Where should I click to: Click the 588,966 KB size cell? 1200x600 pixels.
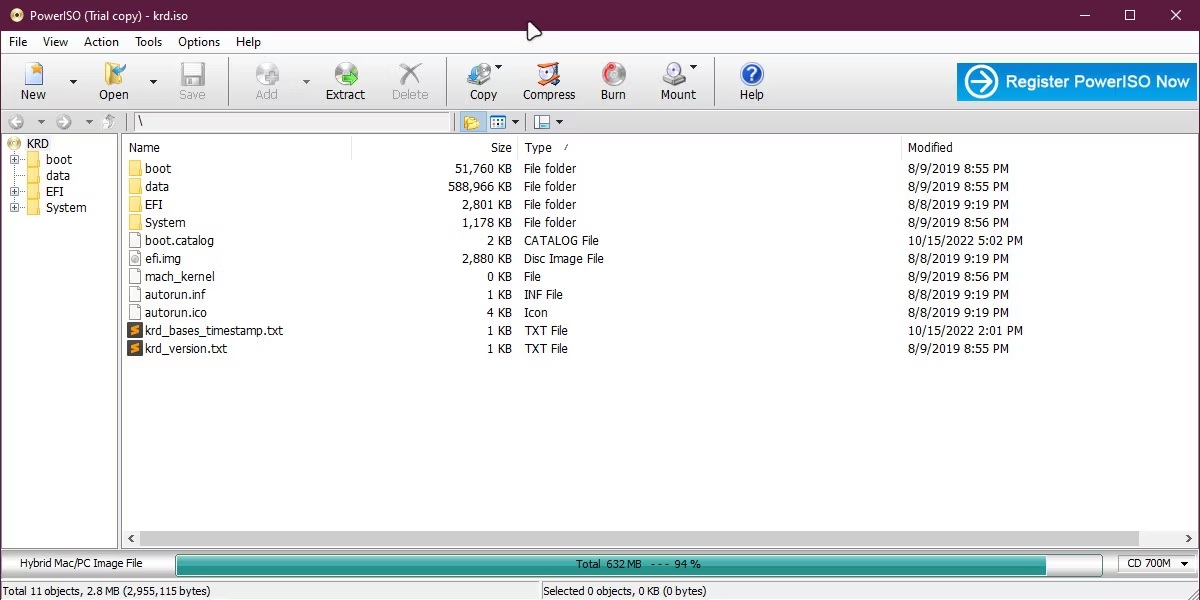[480, 186]
